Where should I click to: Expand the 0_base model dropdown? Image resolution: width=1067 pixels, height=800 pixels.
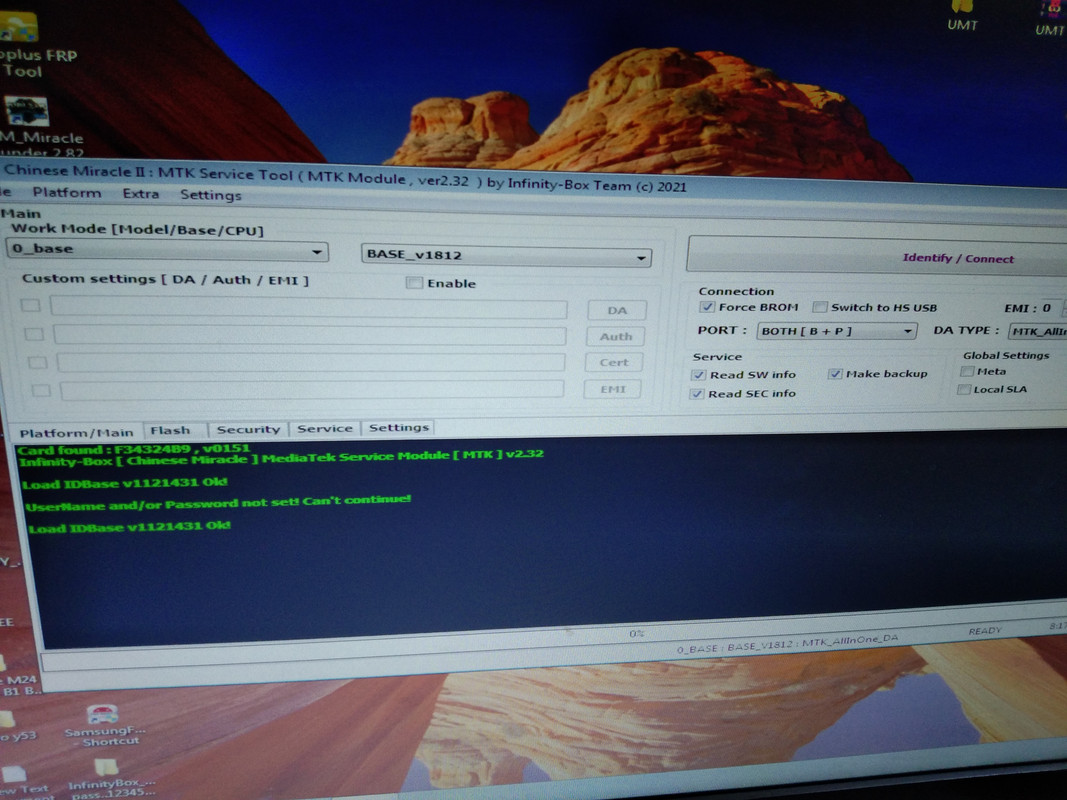[167, 250]
